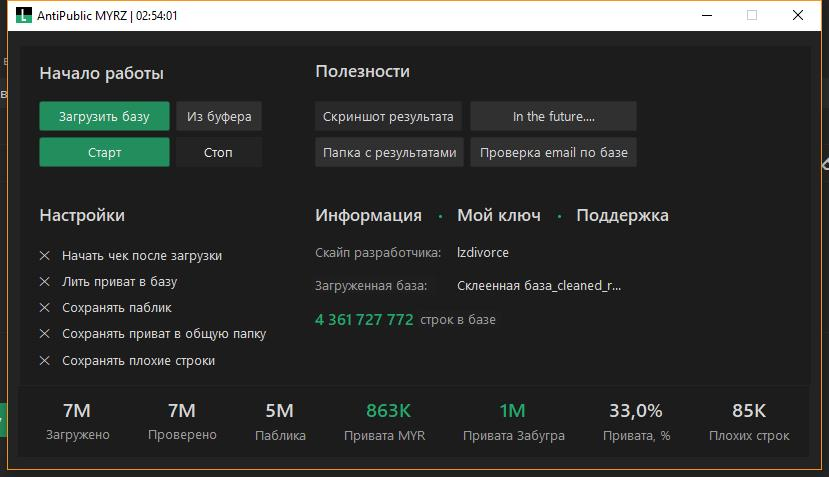829x477 pixels.
Task: Click the In the future.... button
Action: tap(553, 116)
